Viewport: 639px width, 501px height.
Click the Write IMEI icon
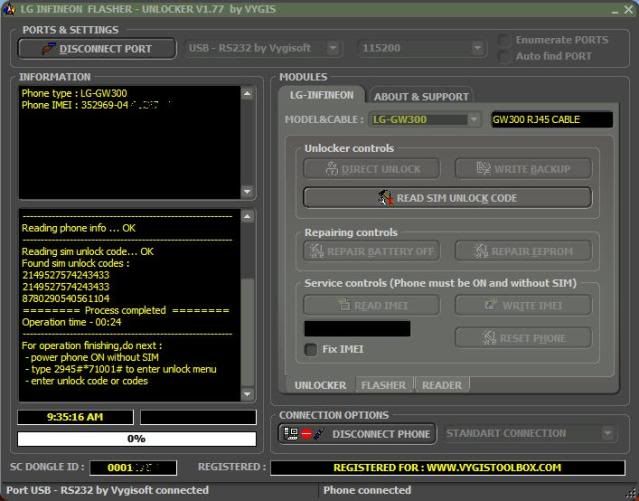(490, 305)
